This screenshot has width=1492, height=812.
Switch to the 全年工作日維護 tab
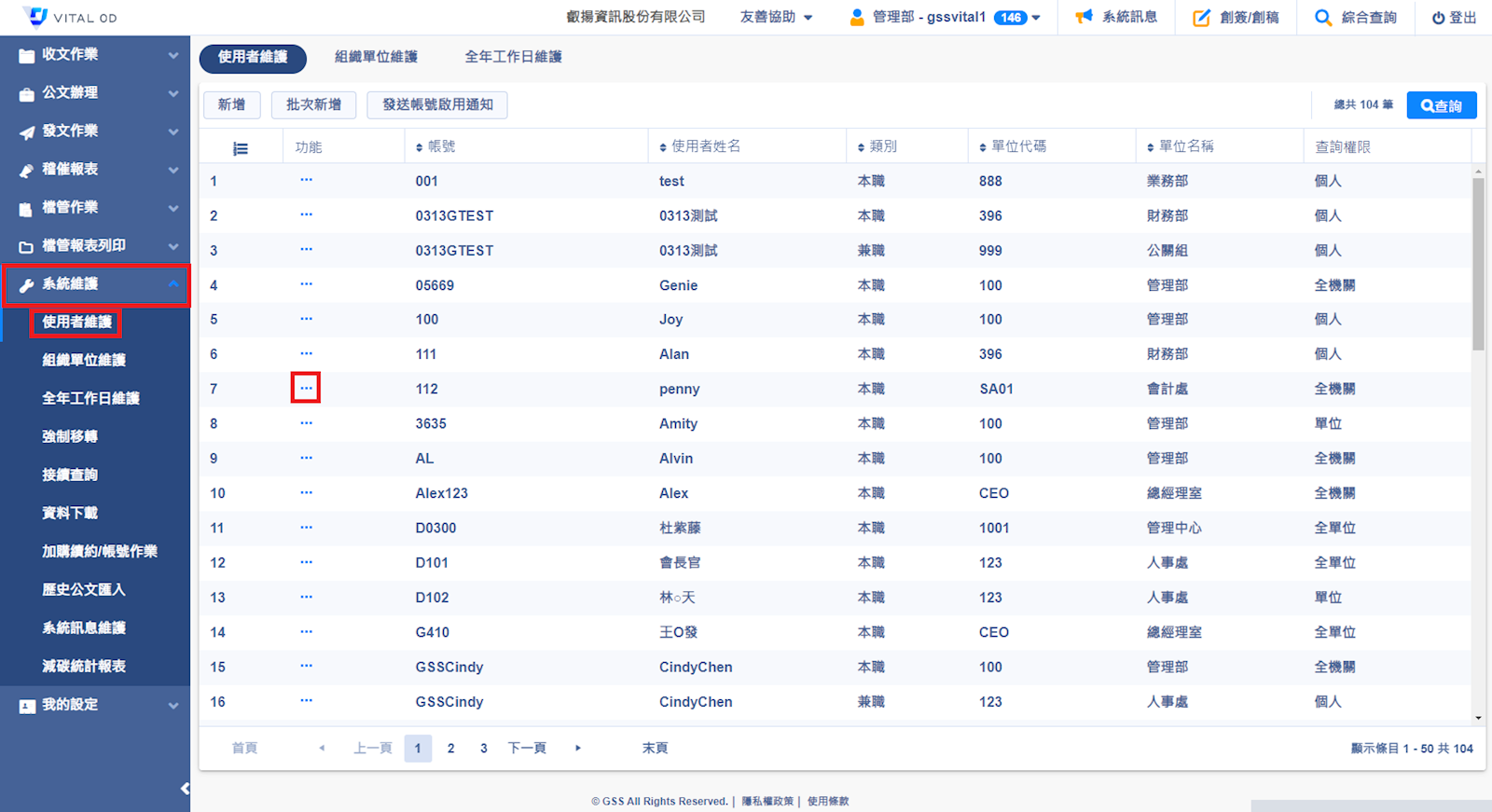point(513,57)
